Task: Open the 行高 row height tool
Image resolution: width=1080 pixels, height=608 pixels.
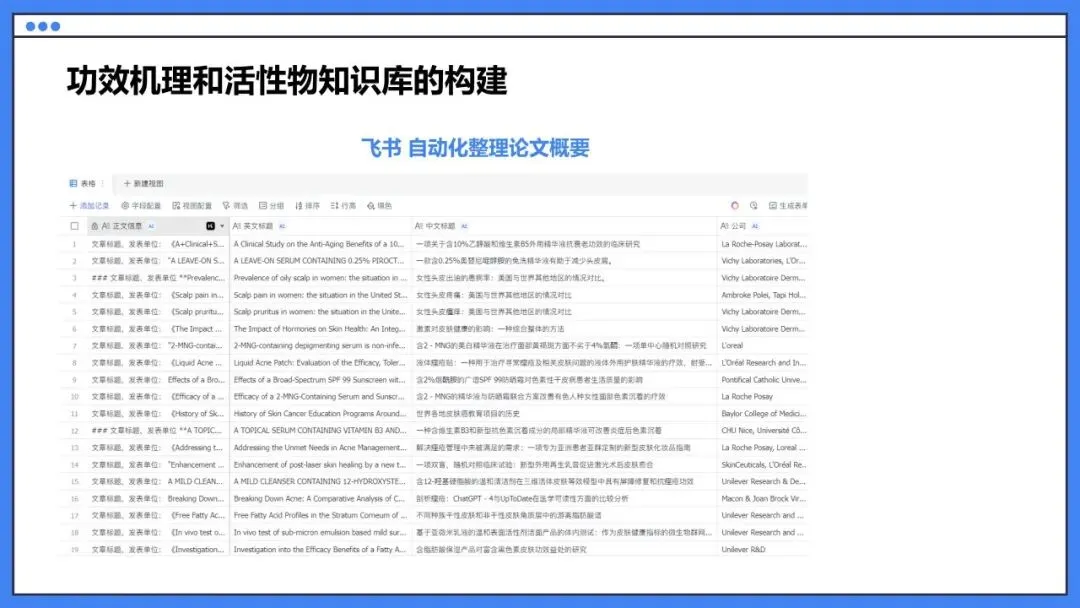Action: [343, 206]
